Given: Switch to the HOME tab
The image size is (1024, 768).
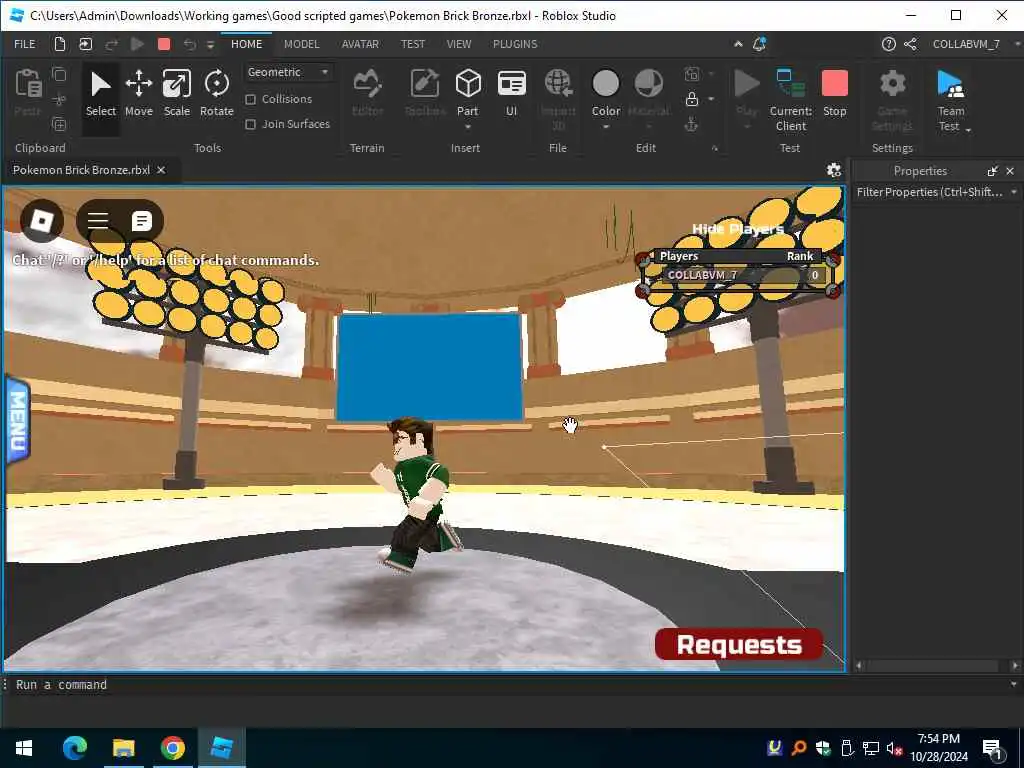Looking at the screenshot, I should pyautogui.click(x=246, y=44).
